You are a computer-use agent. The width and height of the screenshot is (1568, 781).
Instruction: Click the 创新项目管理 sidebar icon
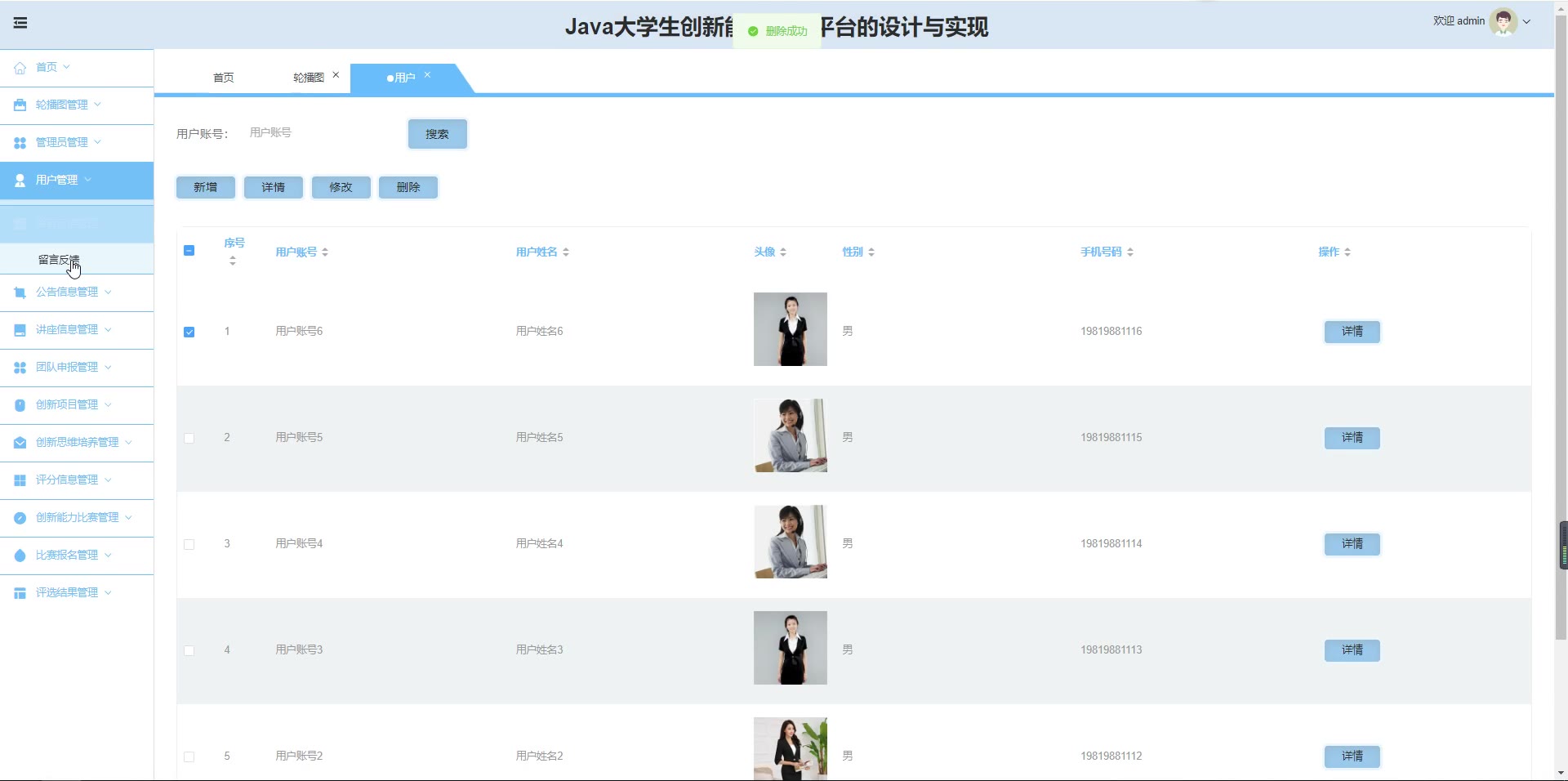[x=20, y=405]
